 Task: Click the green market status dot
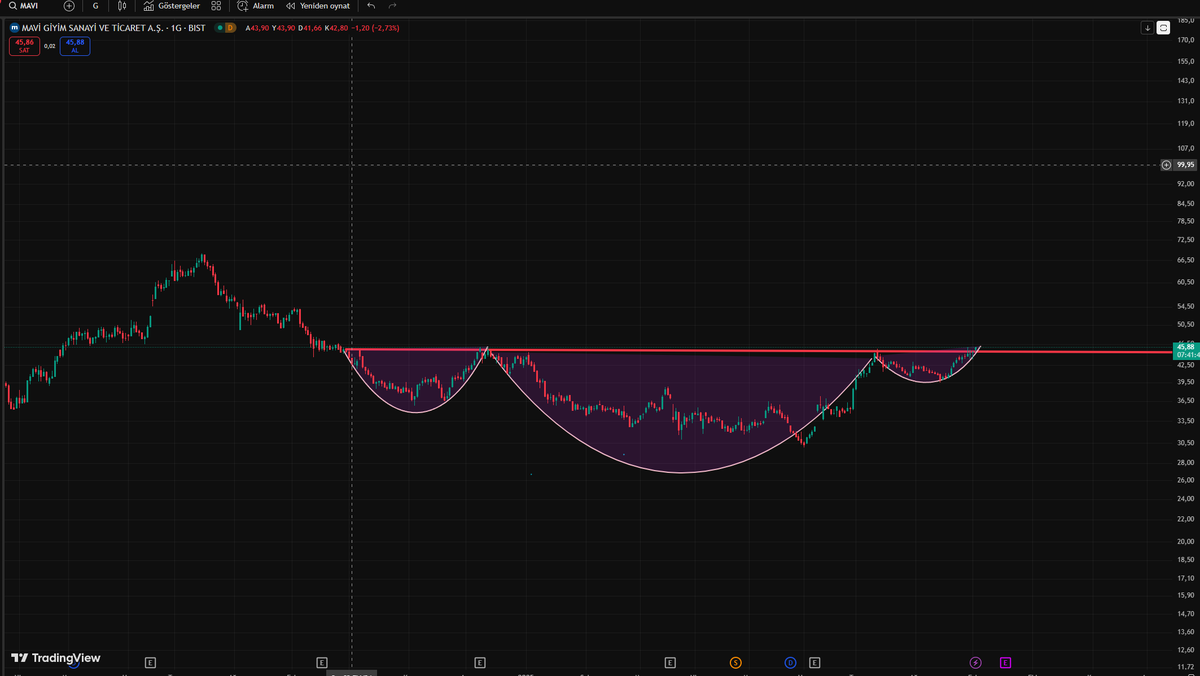tap(219, 28)
